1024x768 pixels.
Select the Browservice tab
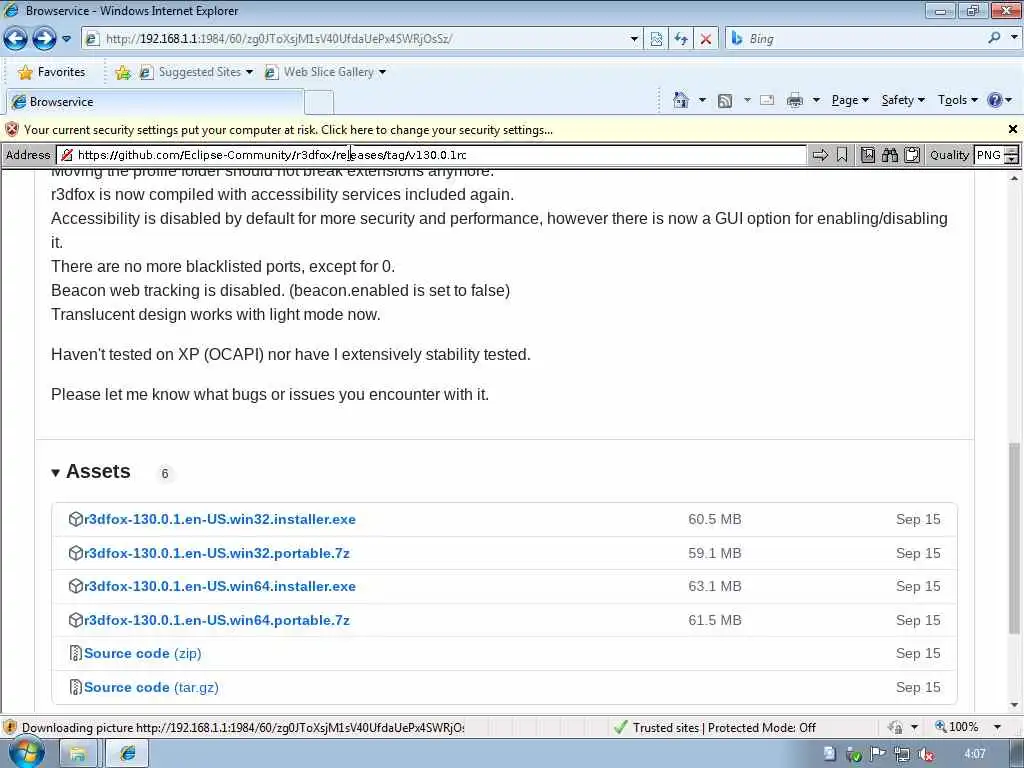pyautogui.click(x=155, y=102)
